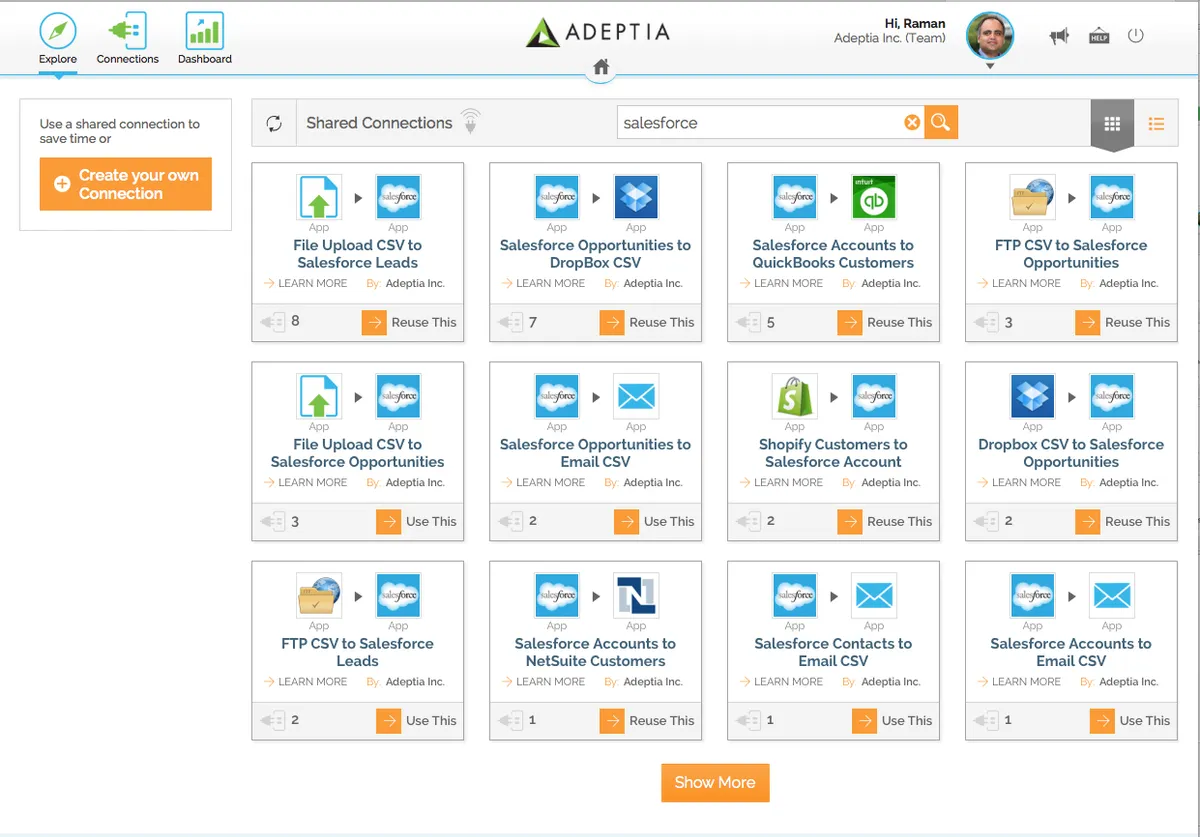Learn more about Shopify Customers to Salesforce Account
Image resolution: width=1200 pixels, height=837 pixels.
781,482
